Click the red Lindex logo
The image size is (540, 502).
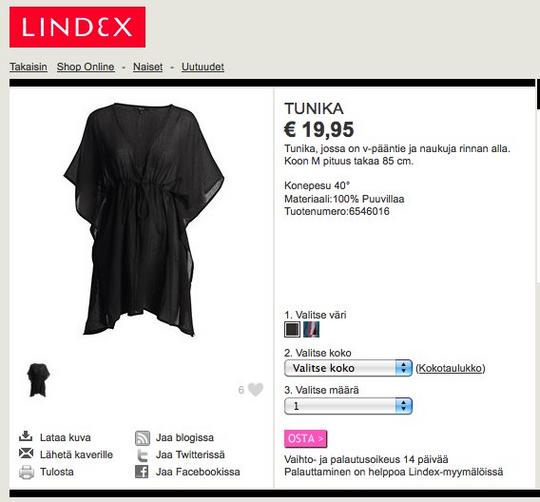[x=77, y=27]
